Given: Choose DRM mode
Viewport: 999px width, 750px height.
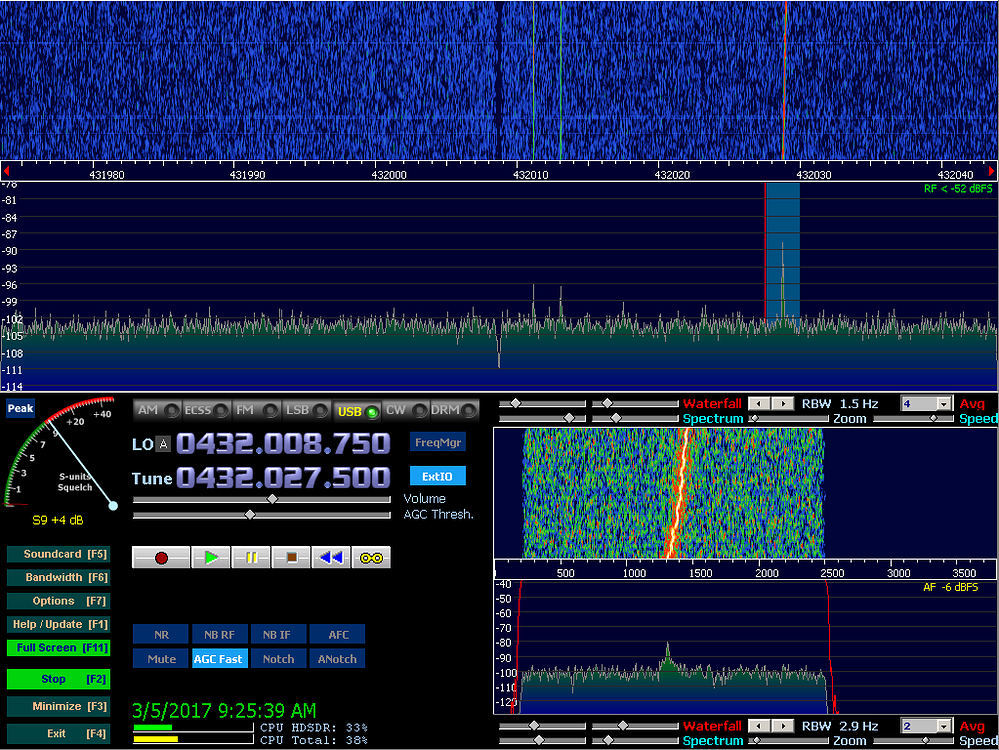Looking at the screenshot, I should point(454,410).
